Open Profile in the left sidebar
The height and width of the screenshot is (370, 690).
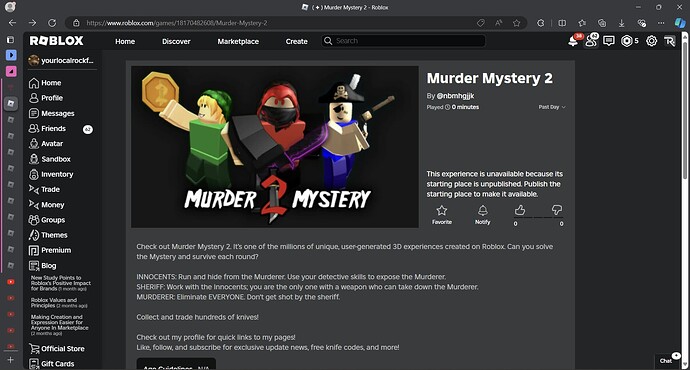click(46, 98)
